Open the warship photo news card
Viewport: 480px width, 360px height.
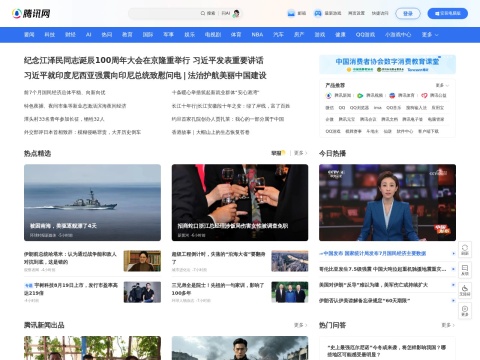point(92,202)
